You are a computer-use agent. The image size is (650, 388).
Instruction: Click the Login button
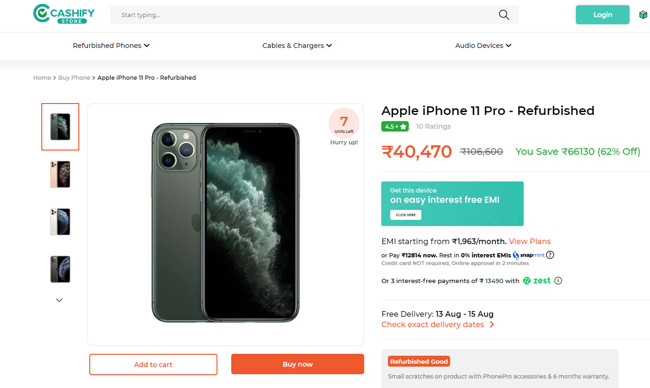click(602, 15)
